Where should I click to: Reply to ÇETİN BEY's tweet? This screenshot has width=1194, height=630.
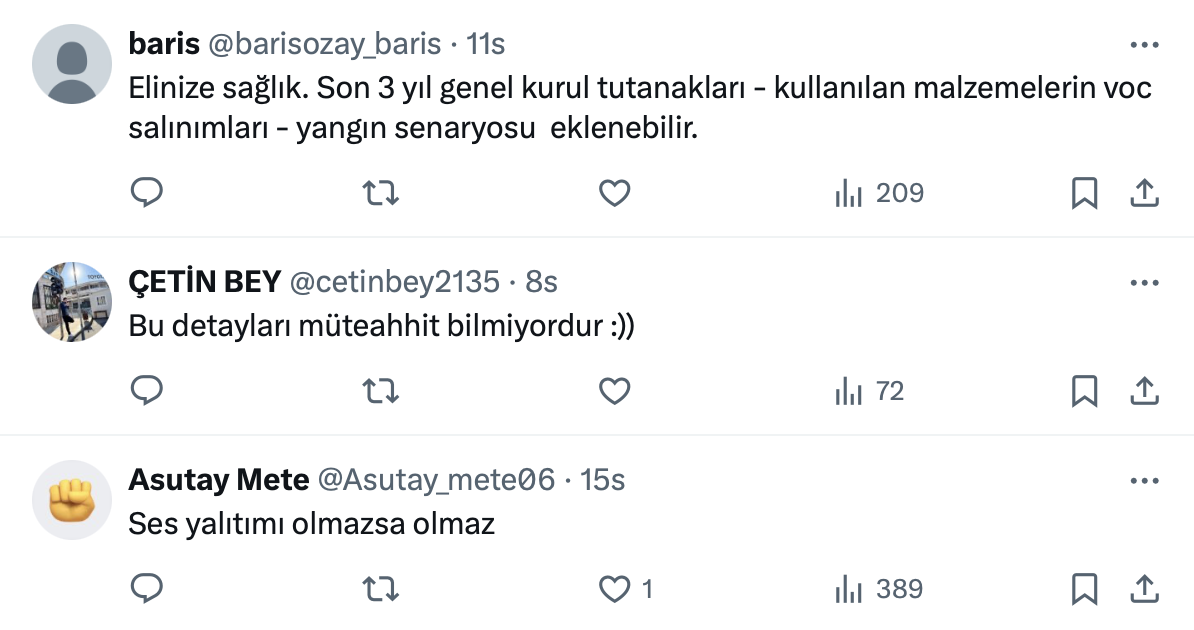(147, 391)
